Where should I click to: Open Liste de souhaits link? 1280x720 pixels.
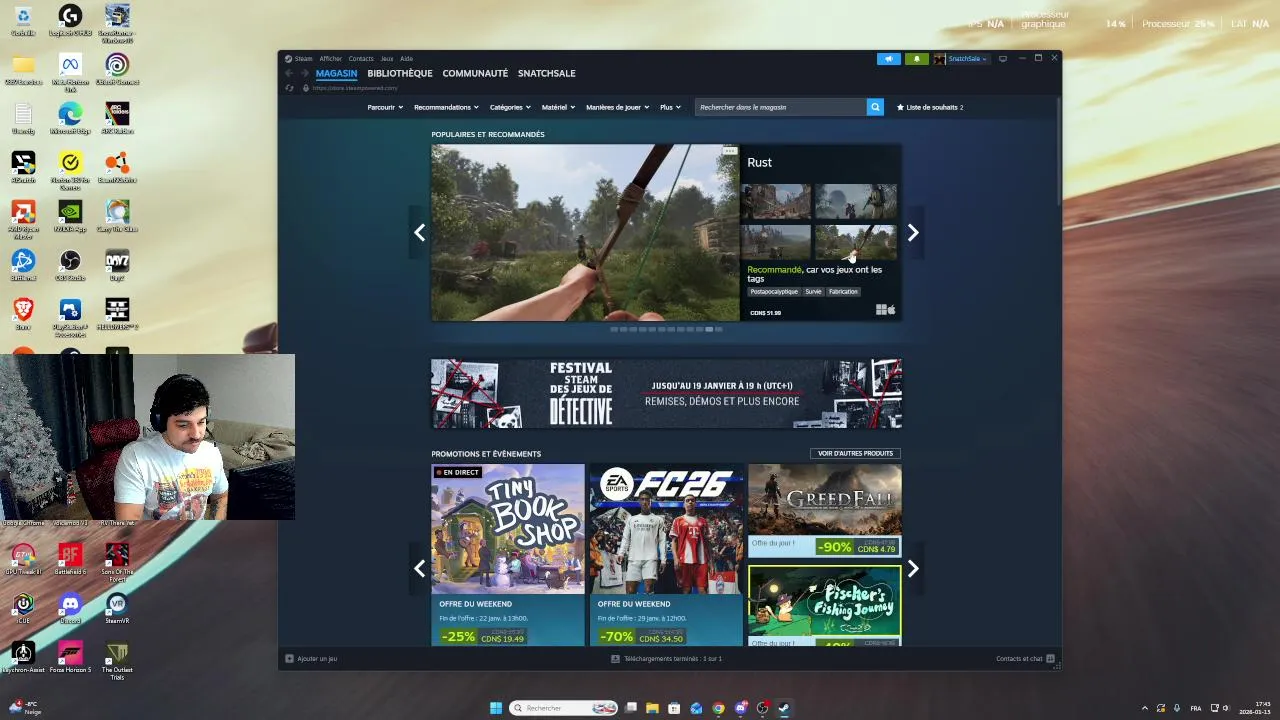click(930, 107)
